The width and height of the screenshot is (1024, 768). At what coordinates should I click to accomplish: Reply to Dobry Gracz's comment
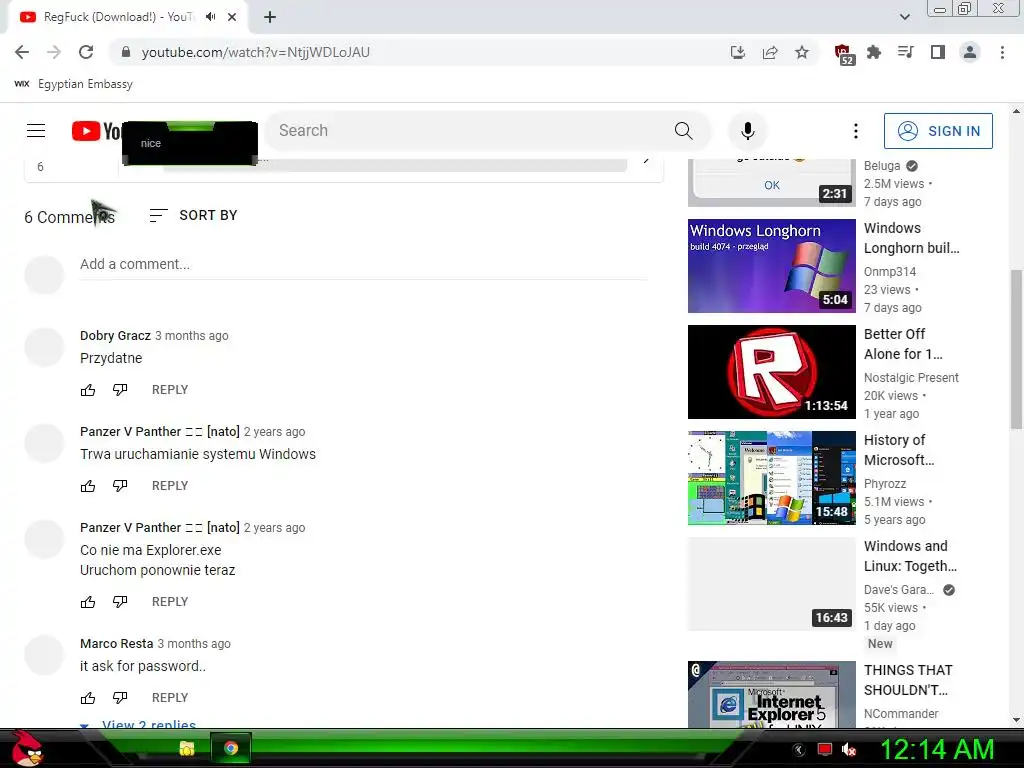click(170, 389)
